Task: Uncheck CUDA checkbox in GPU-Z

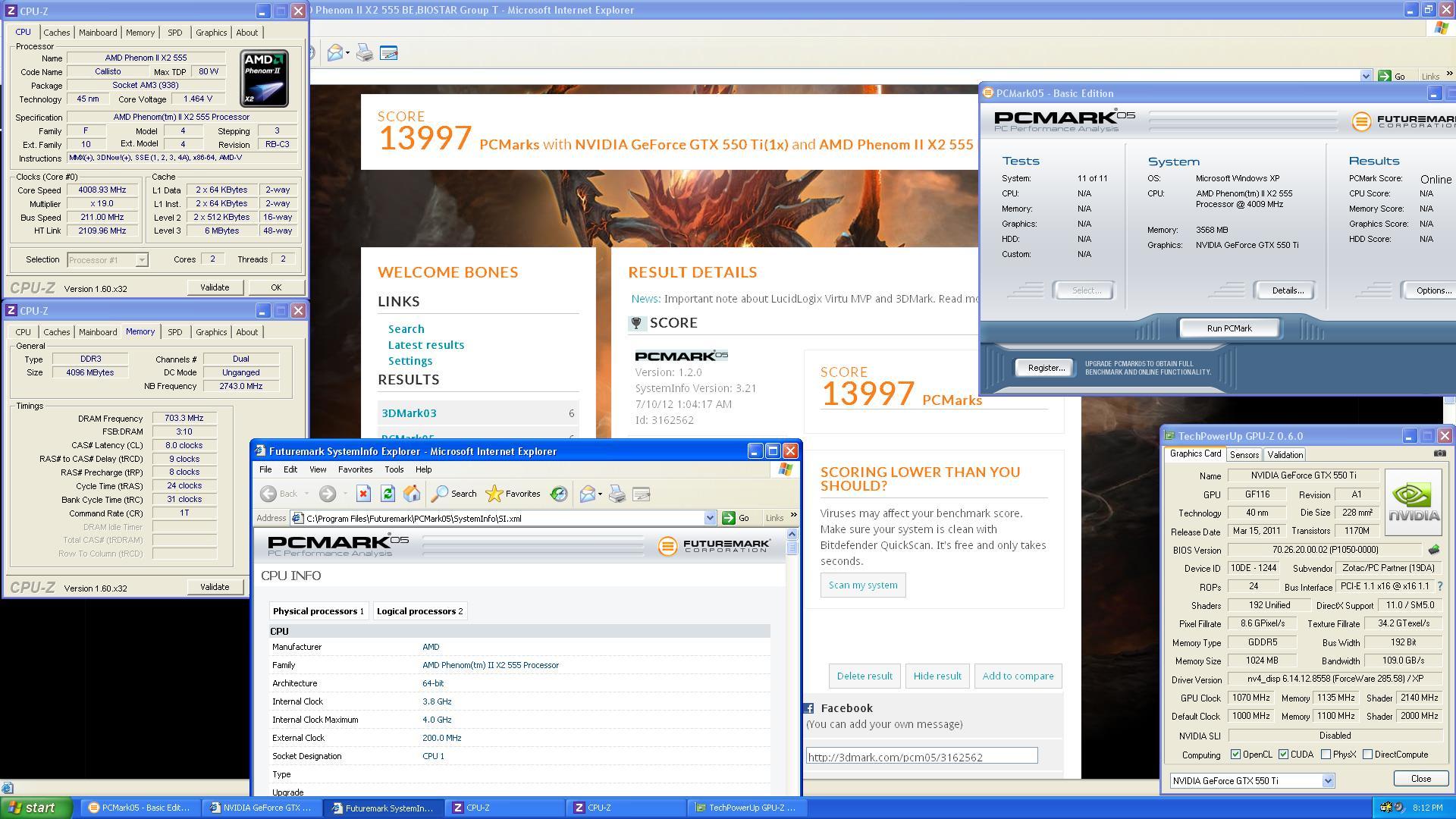Action: [x=1283, y=755]
